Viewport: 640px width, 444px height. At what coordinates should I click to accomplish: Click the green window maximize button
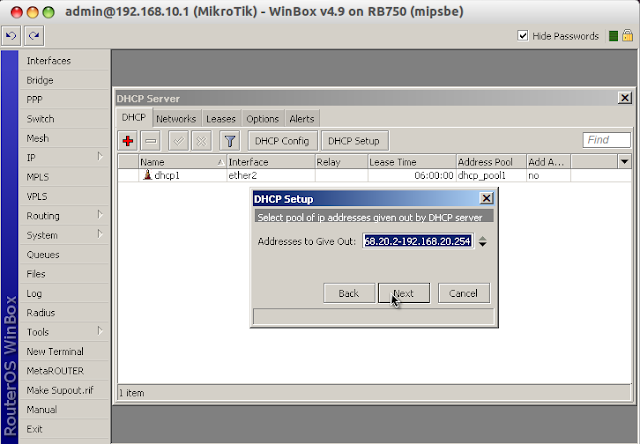[x=49, y=12]
